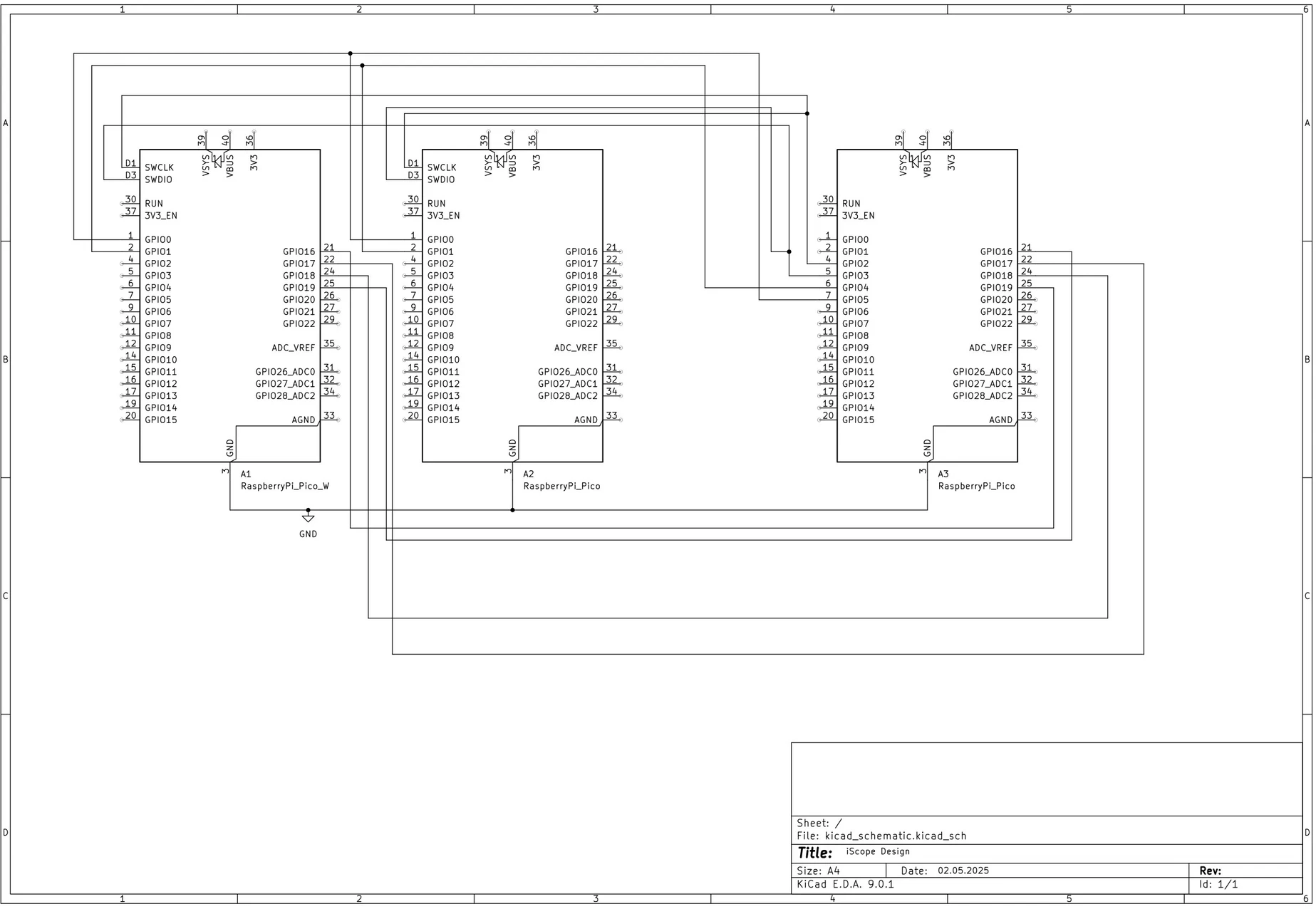Select the GPIO10 pin label on A1
Viewport: 1316px width, 914px height.
(x=161, y=360)
